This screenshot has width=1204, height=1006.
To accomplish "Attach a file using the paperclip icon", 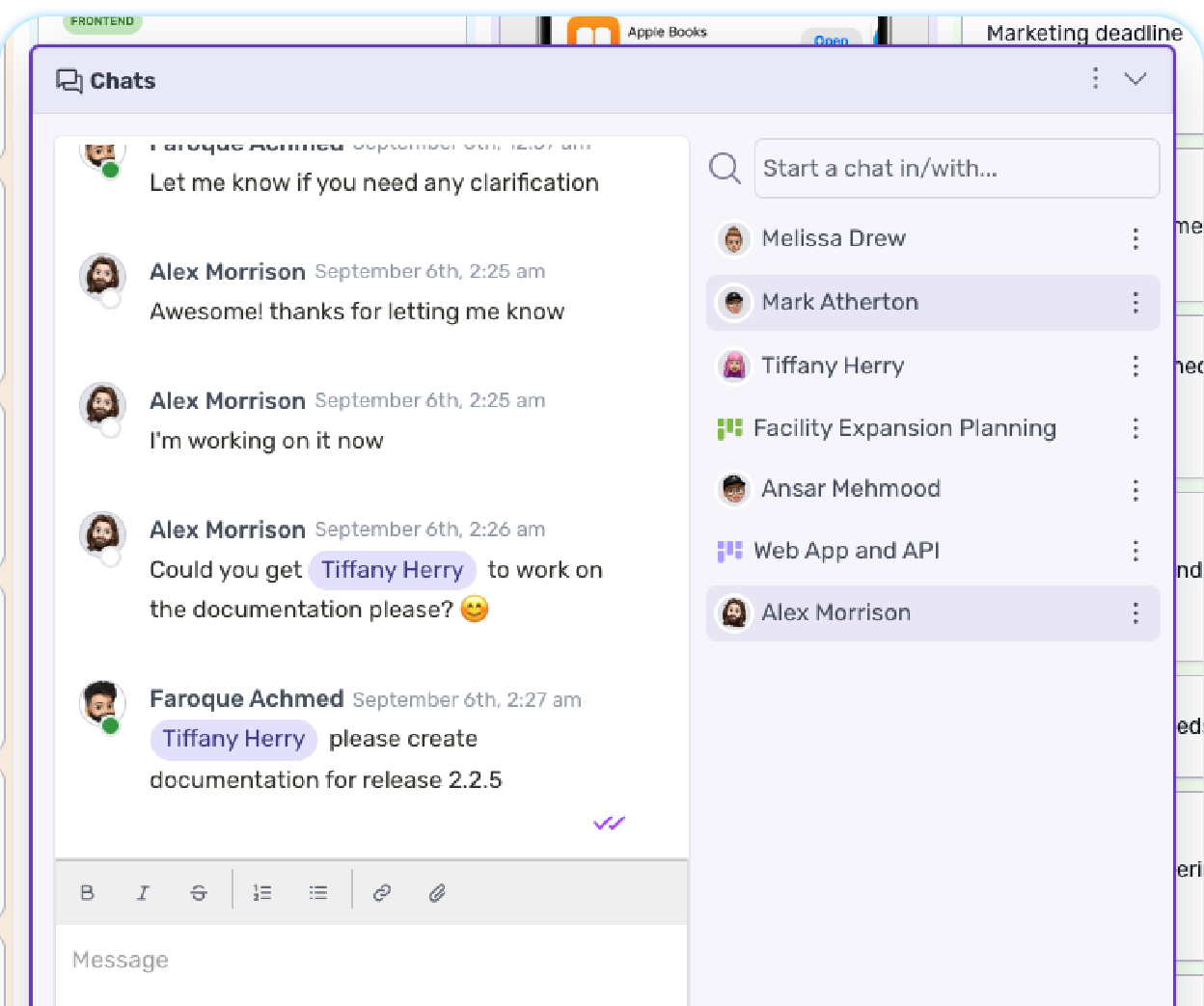I will pyautogui.click(x=436, y=892).
